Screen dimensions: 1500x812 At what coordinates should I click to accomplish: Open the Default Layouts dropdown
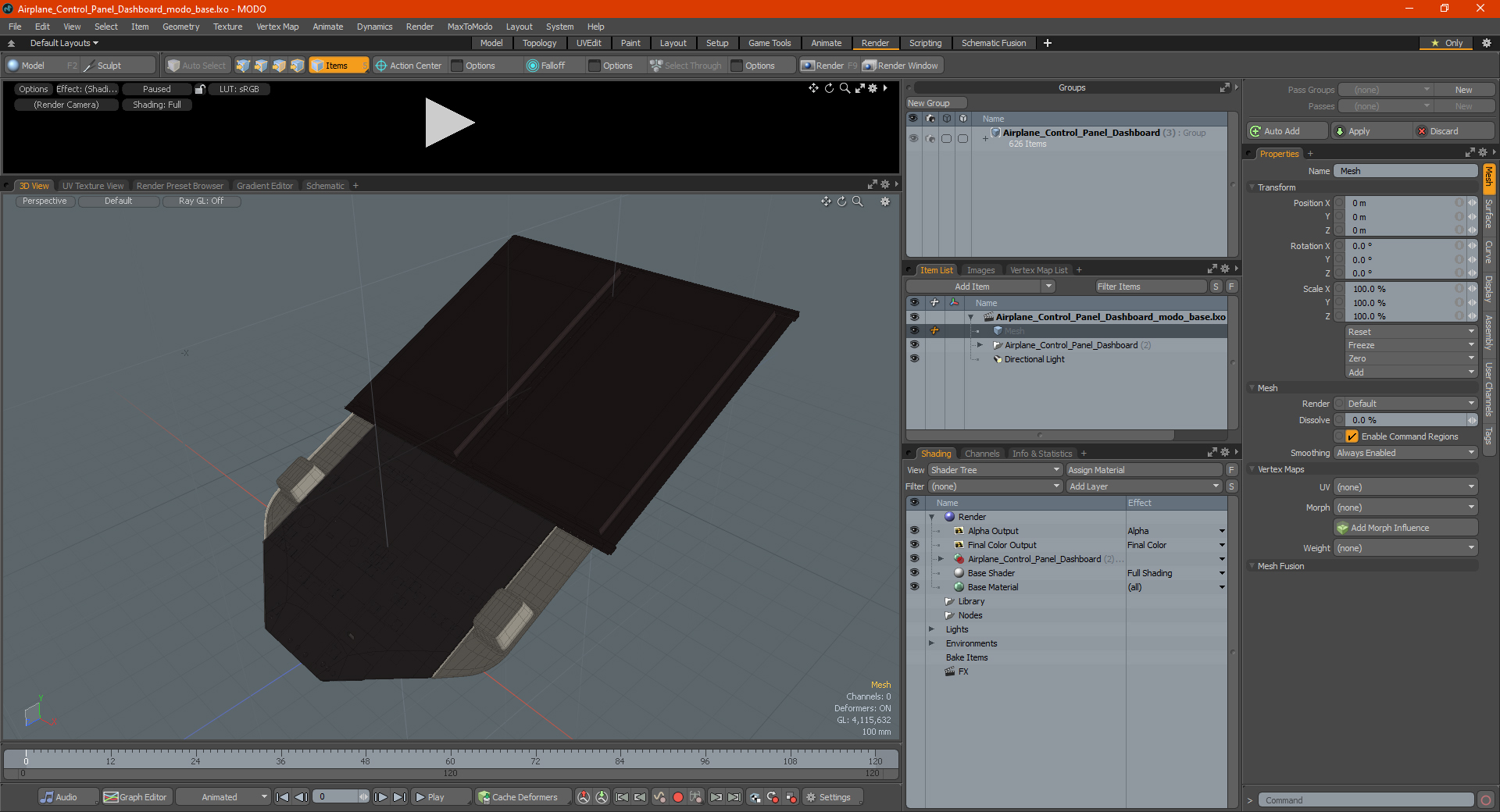[64, 43]
